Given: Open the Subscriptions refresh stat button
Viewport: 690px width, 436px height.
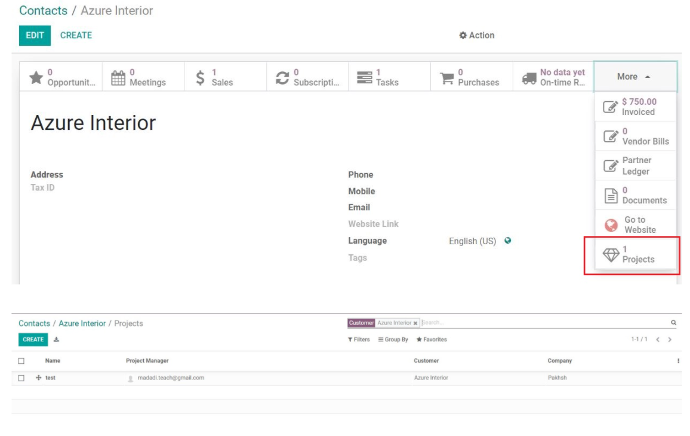Looking at the screenshot, I should point(308,77).
